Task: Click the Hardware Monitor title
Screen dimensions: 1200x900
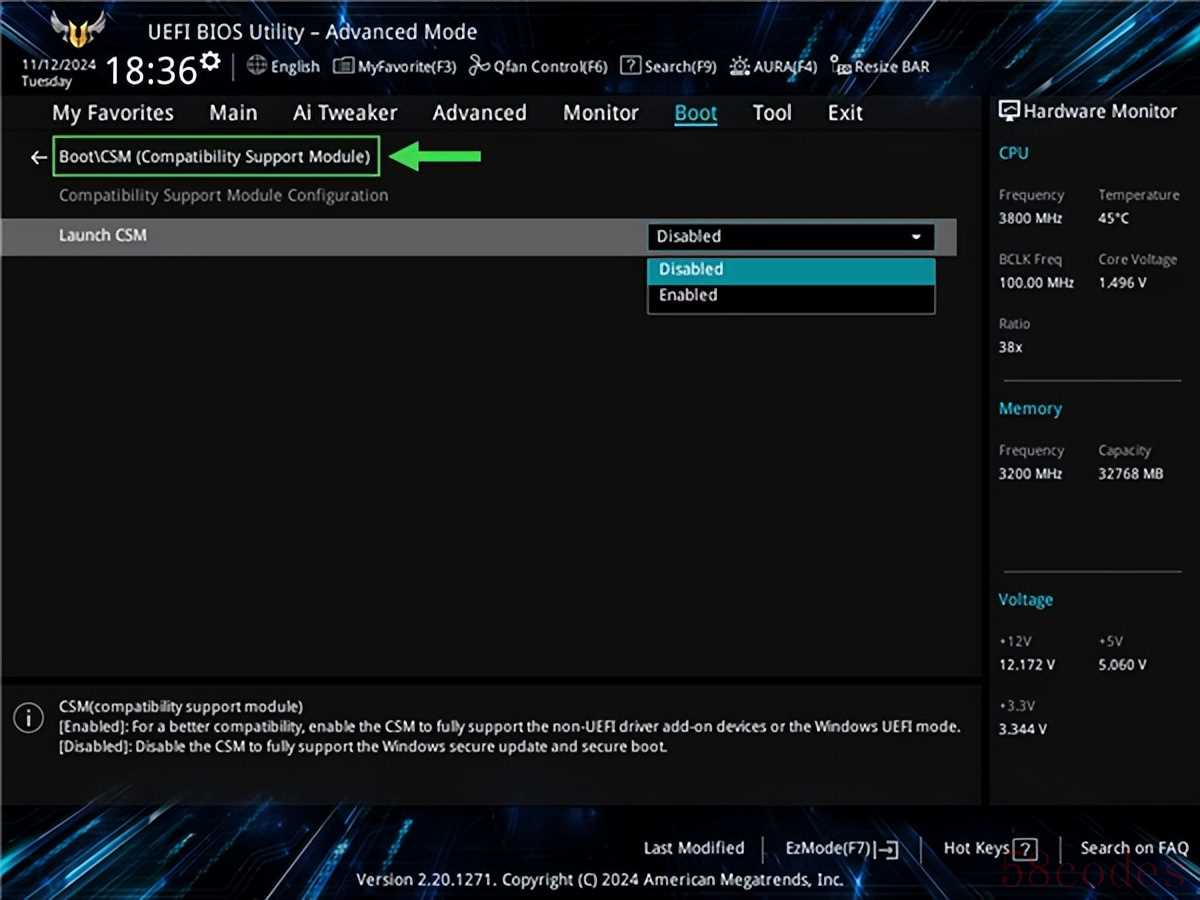Action: tap(1100, 111)
